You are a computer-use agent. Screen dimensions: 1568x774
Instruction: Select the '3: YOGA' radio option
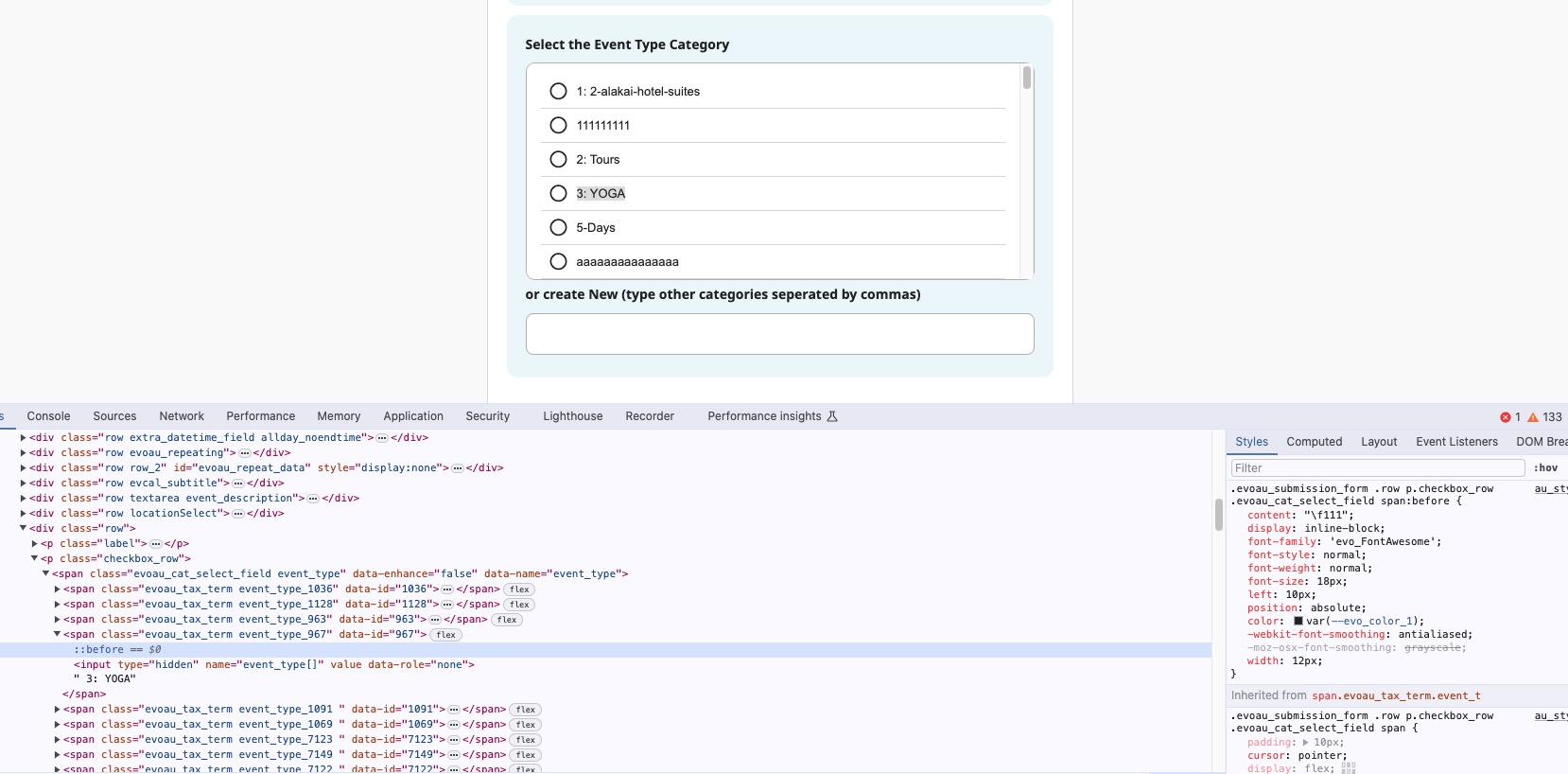(x=558, y=194)
